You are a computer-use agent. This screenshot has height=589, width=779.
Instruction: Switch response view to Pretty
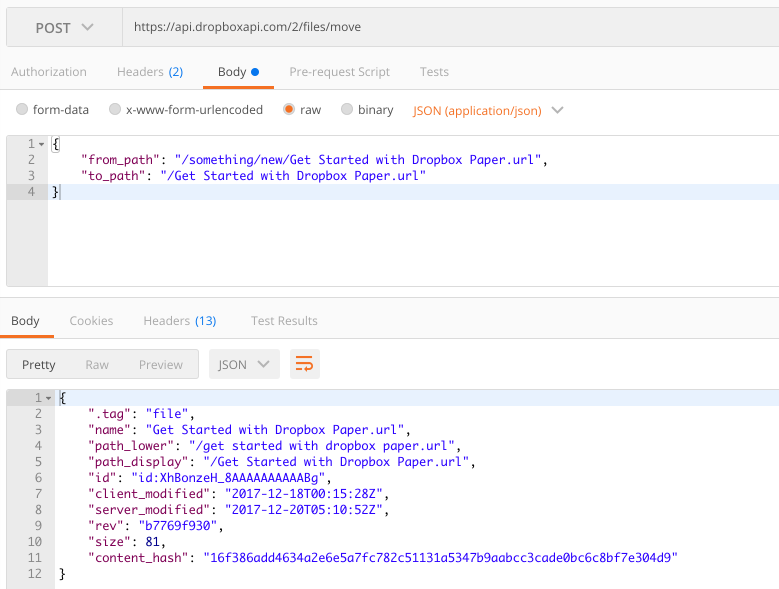tap(39, 365)
